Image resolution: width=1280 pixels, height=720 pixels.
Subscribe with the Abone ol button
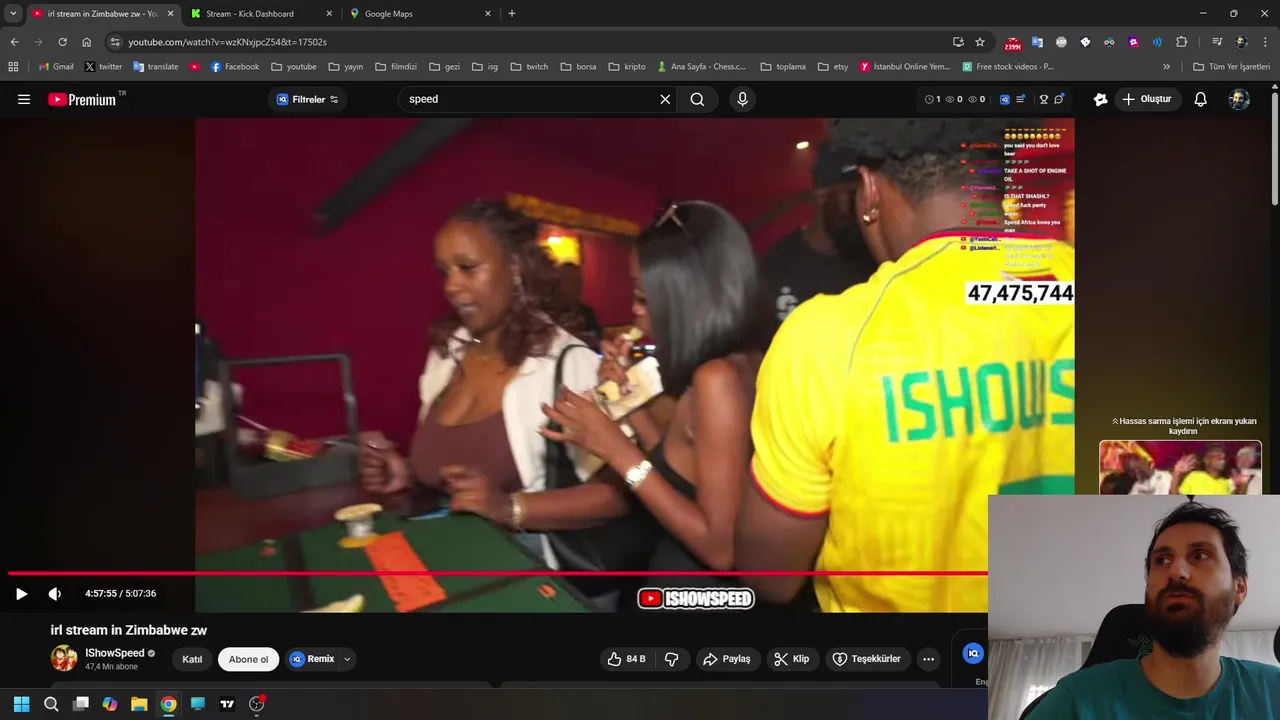point(248,659)
